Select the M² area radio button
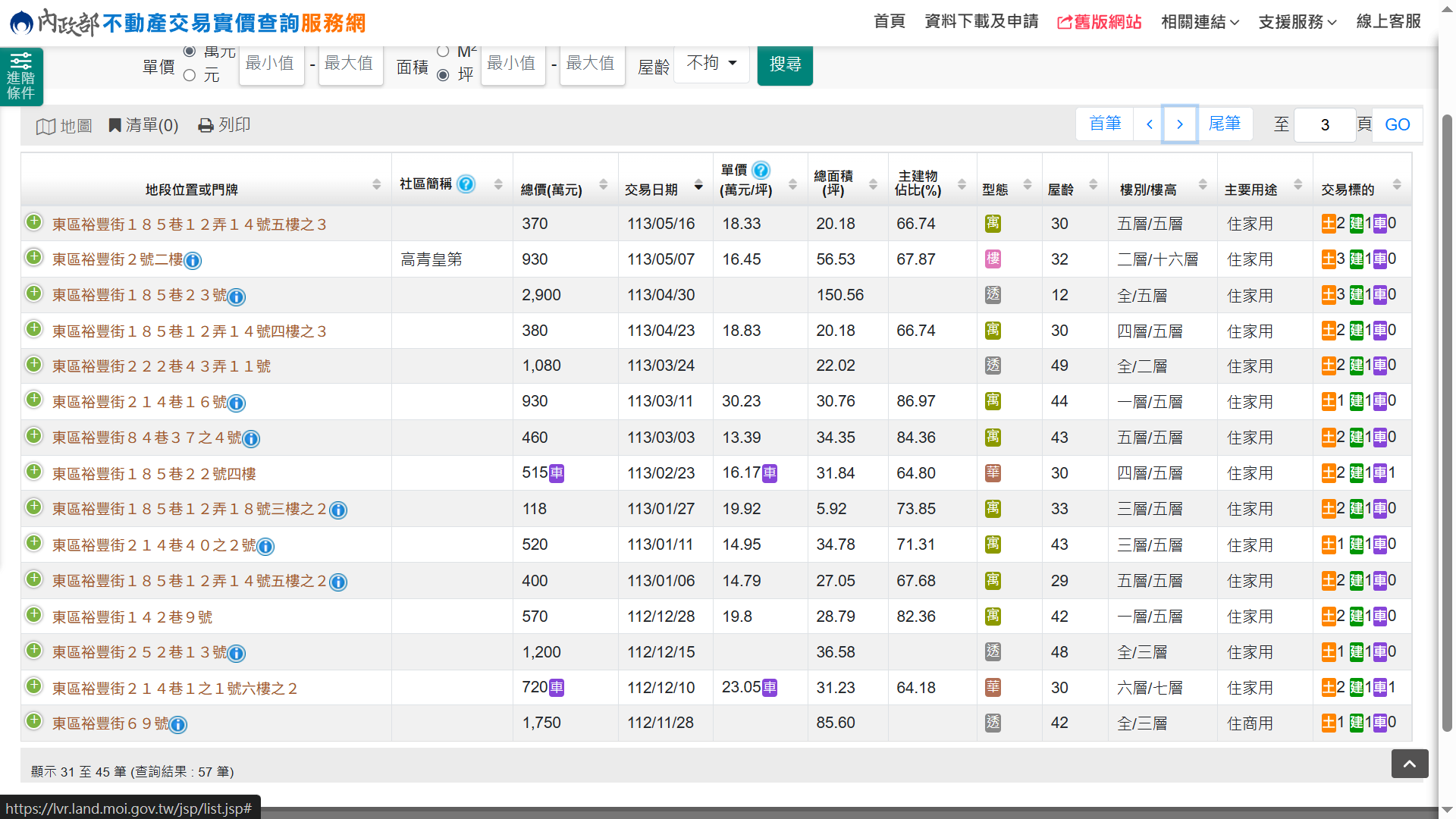 click(x=443, y=51)
